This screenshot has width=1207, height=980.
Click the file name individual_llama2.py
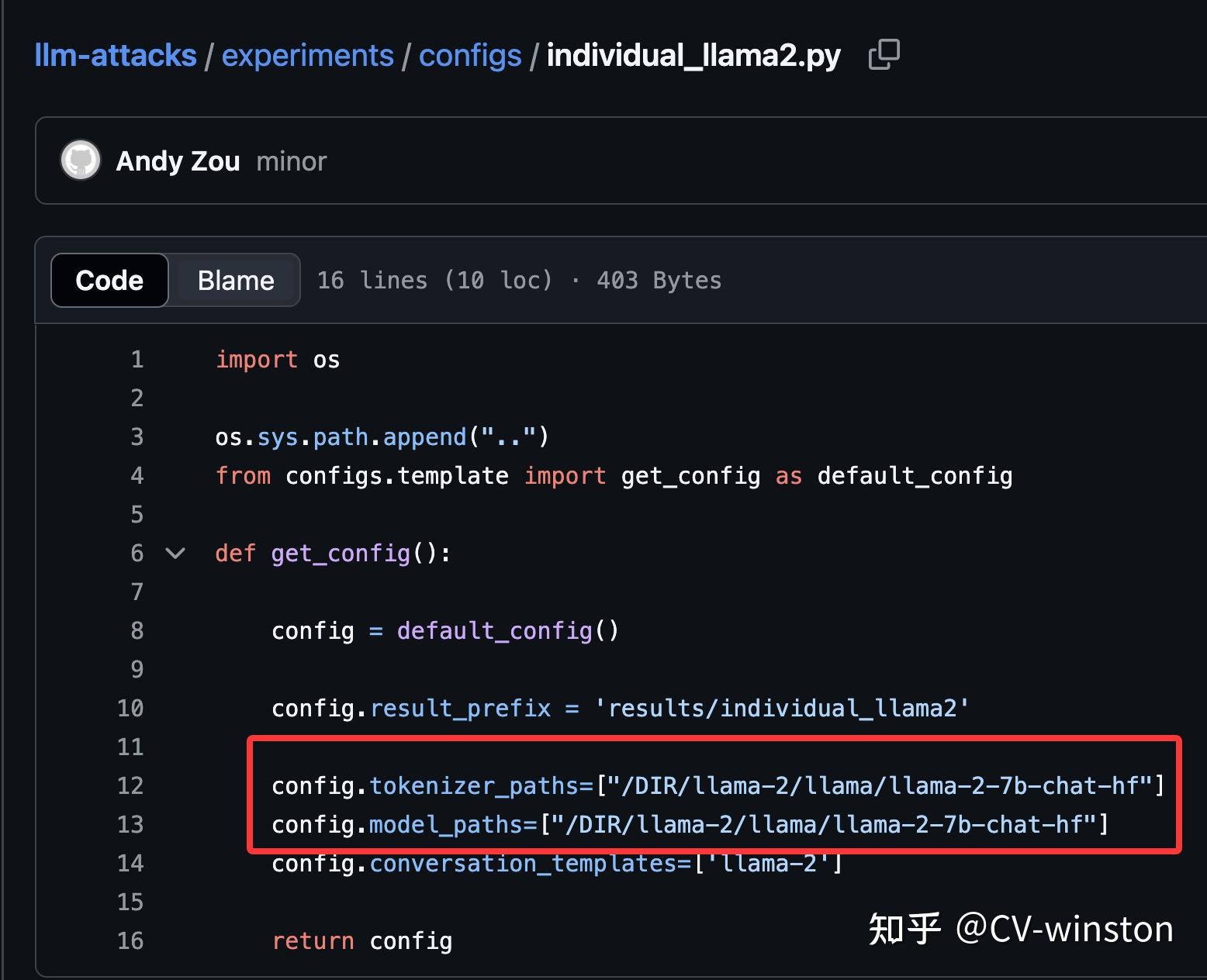pos(693,56)
